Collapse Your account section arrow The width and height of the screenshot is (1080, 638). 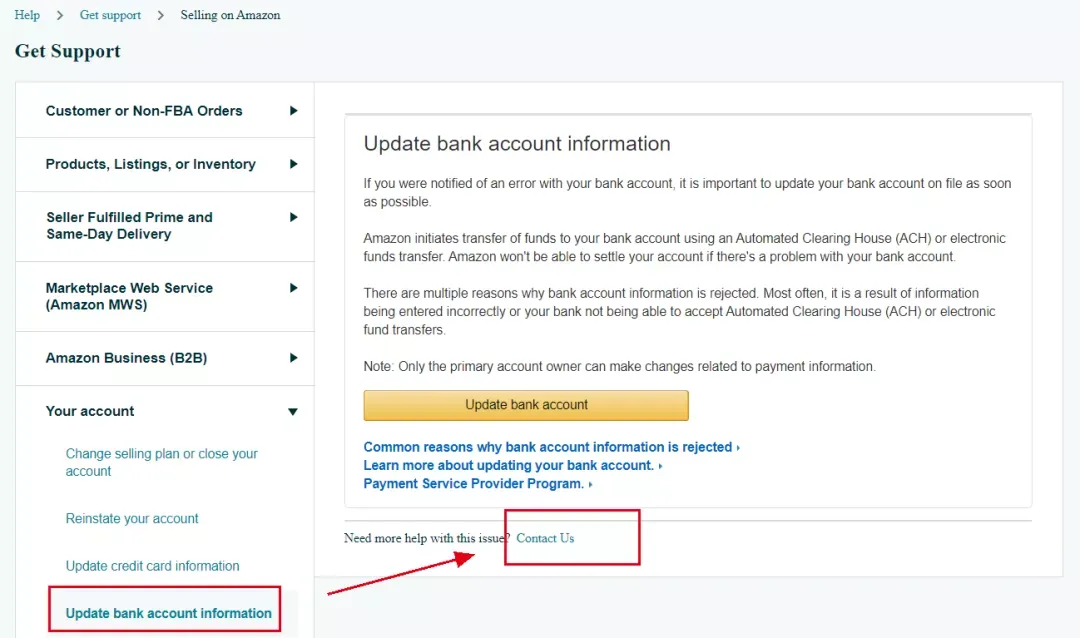click(x=293, y=411)
